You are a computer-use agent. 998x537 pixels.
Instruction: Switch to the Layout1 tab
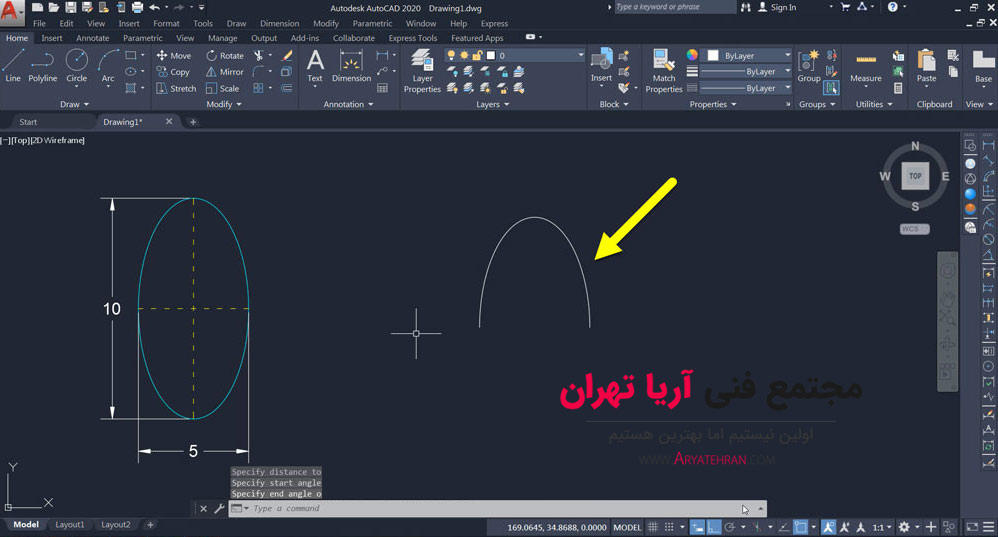coord(69,525)
